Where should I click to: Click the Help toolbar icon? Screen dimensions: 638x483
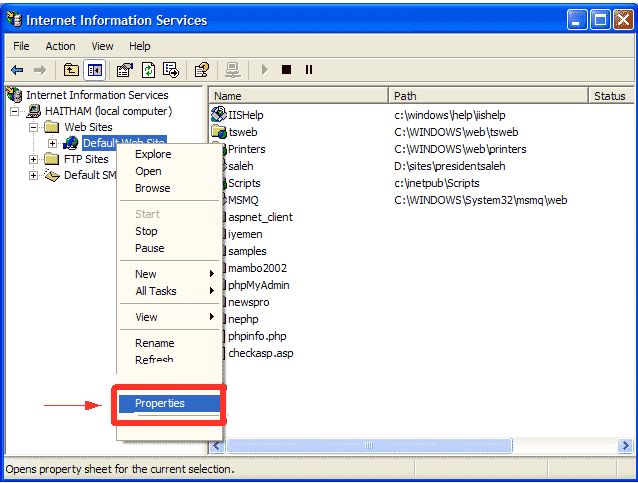(x=202, y=70)
